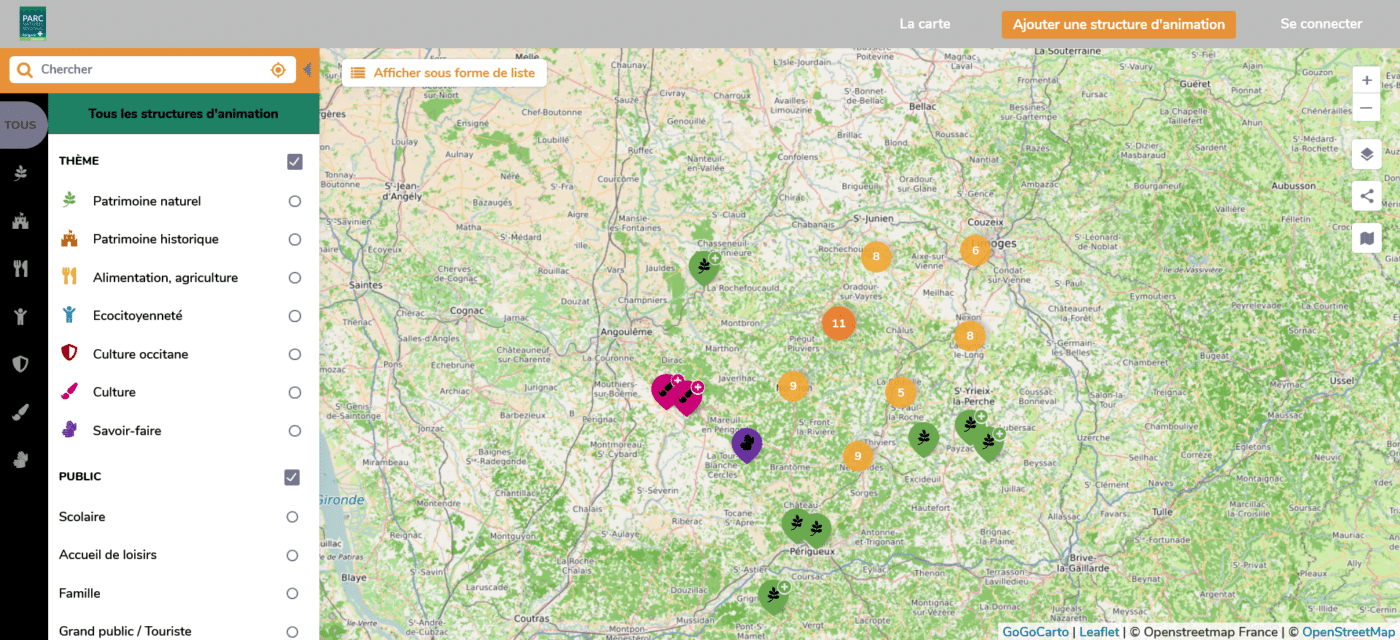Click the Famille label
Image resolution: width=1400 pixels, height=640 pixels.
pyautogui.click(x=80, y=594)
